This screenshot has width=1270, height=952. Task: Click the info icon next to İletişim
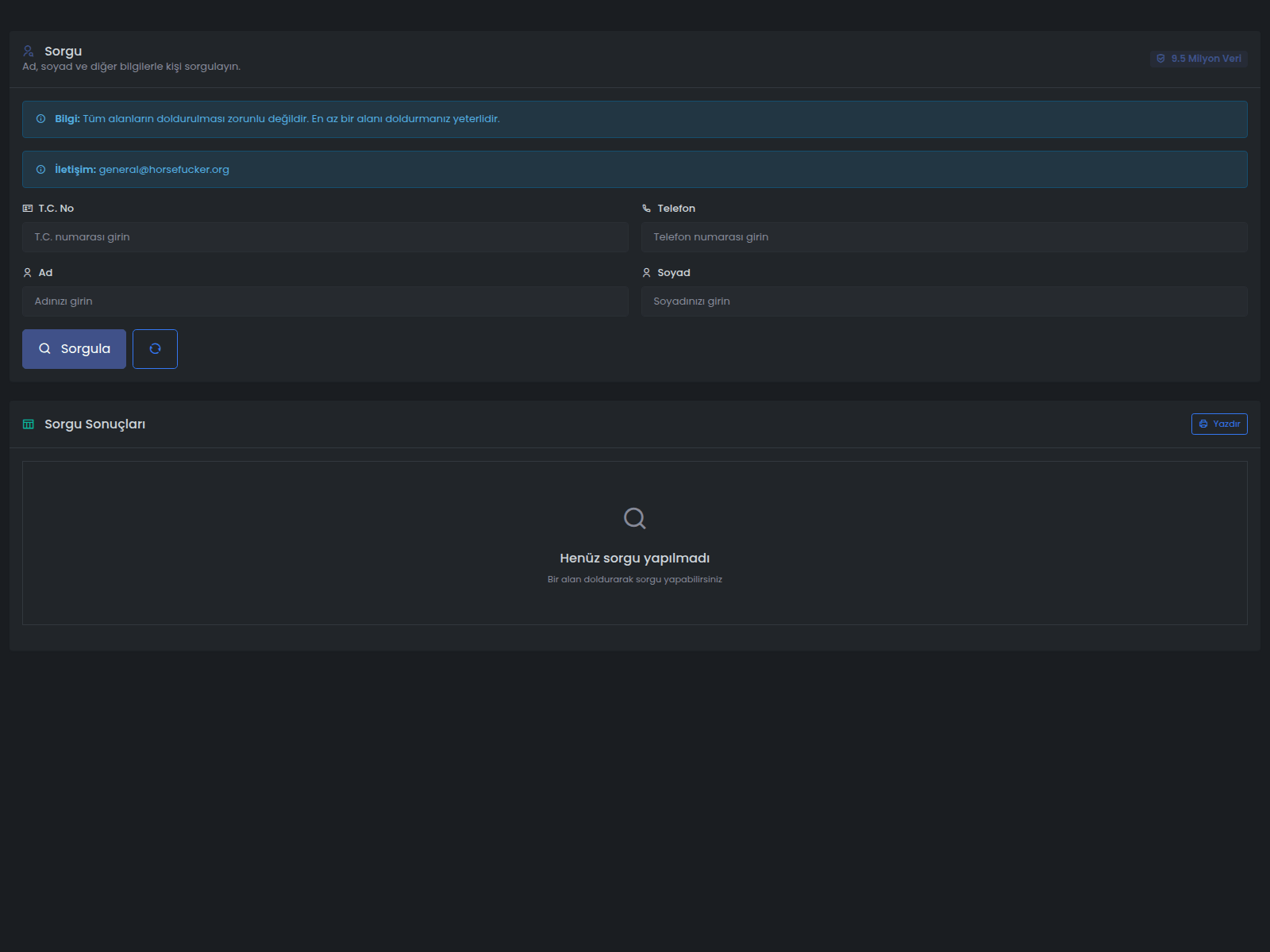coord(41,169)
